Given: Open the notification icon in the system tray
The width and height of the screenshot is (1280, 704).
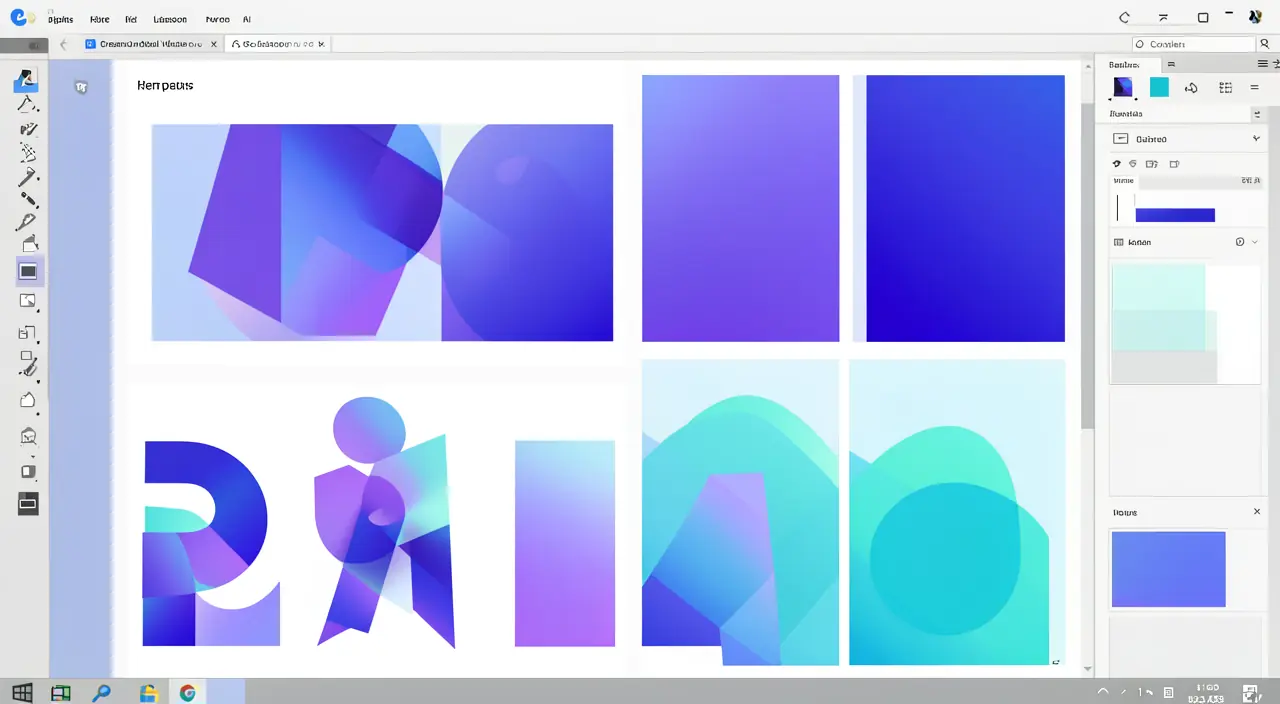Looking at the screenshot, I should tap(1251, 692).
